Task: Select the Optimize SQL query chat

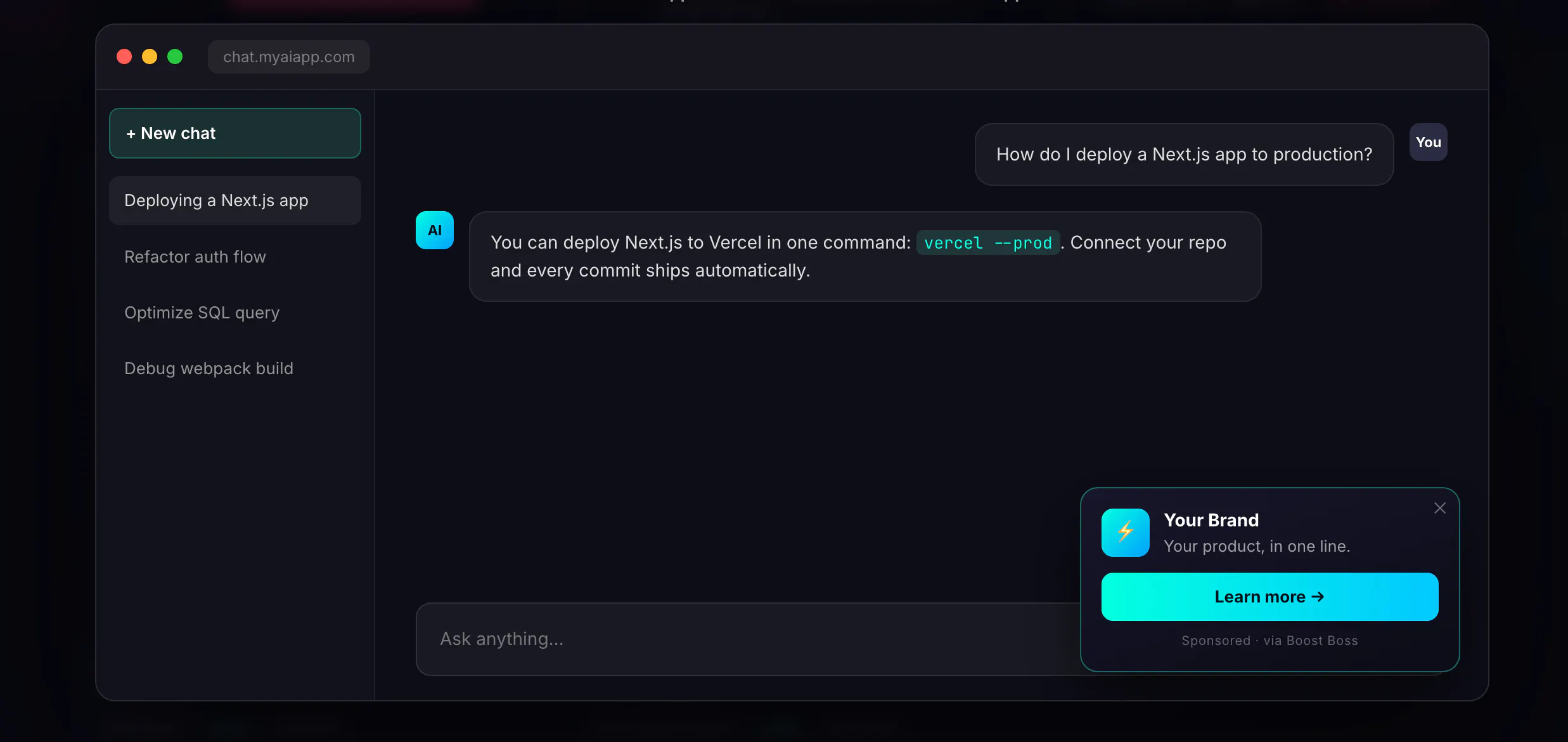Action: (x=235, y=313)
